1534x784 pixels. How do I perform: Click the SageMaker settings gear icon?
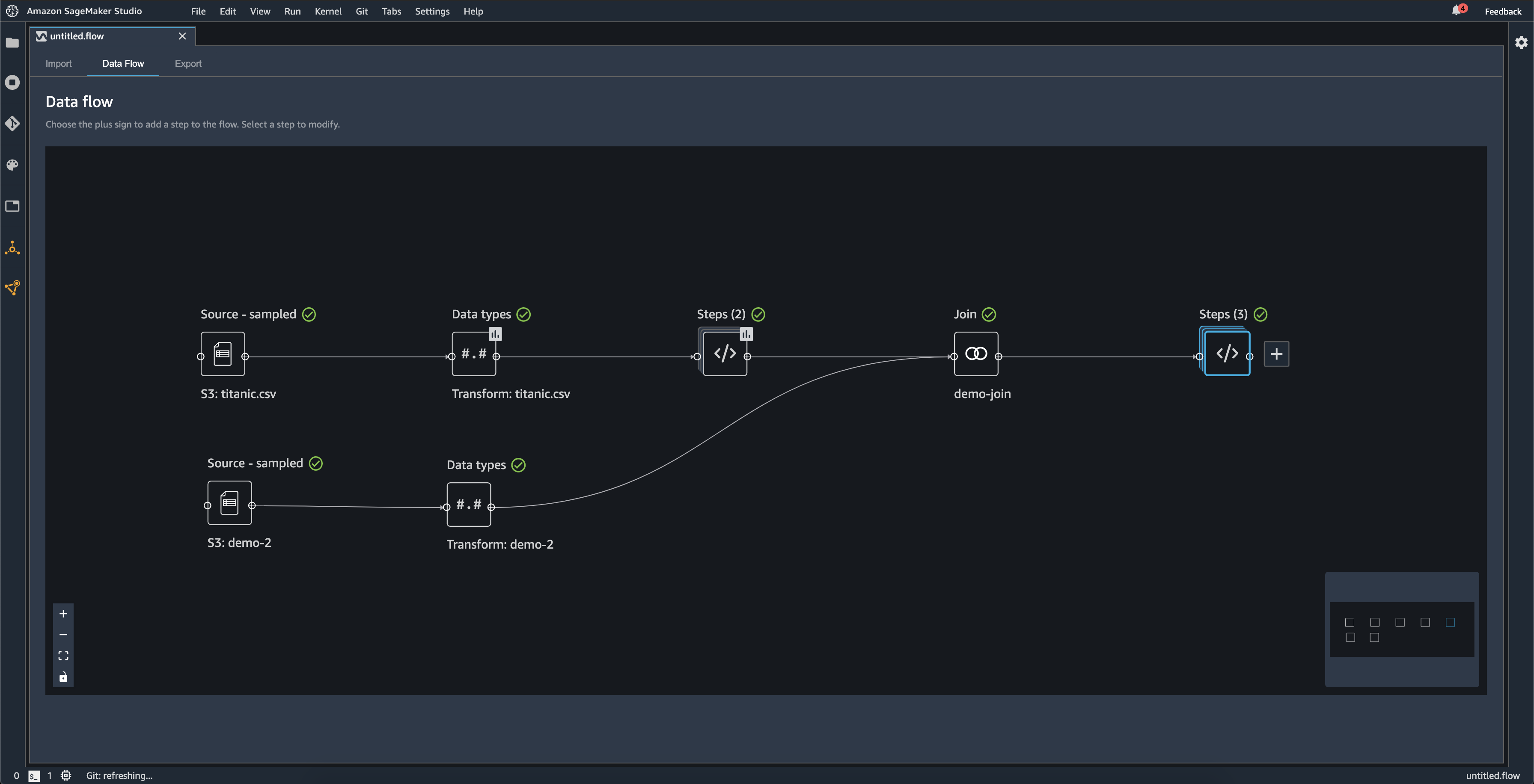[x=1521, y=42]
